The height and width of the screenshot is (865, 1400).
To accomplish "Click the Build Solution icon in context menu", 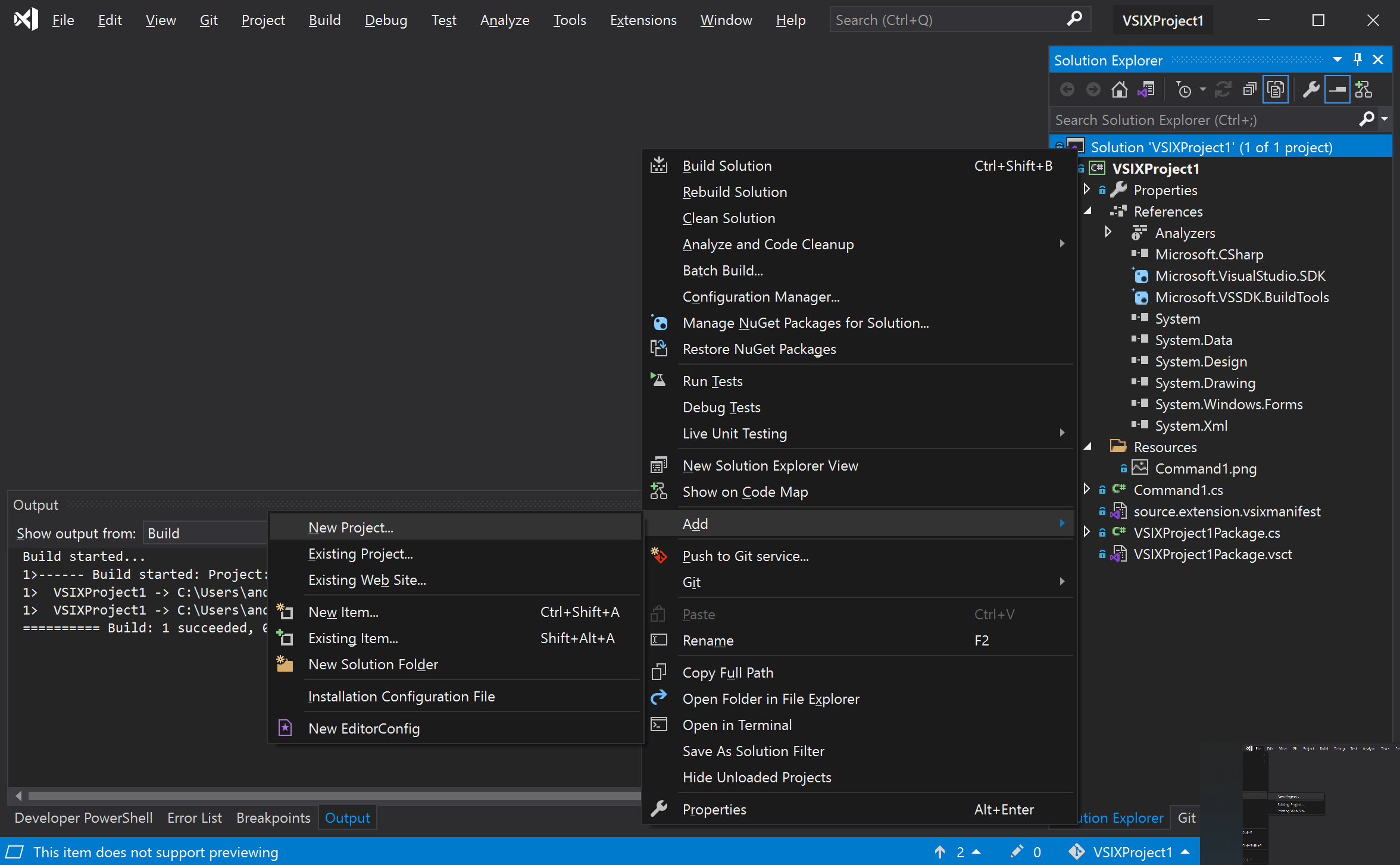I will coord(660,165).
